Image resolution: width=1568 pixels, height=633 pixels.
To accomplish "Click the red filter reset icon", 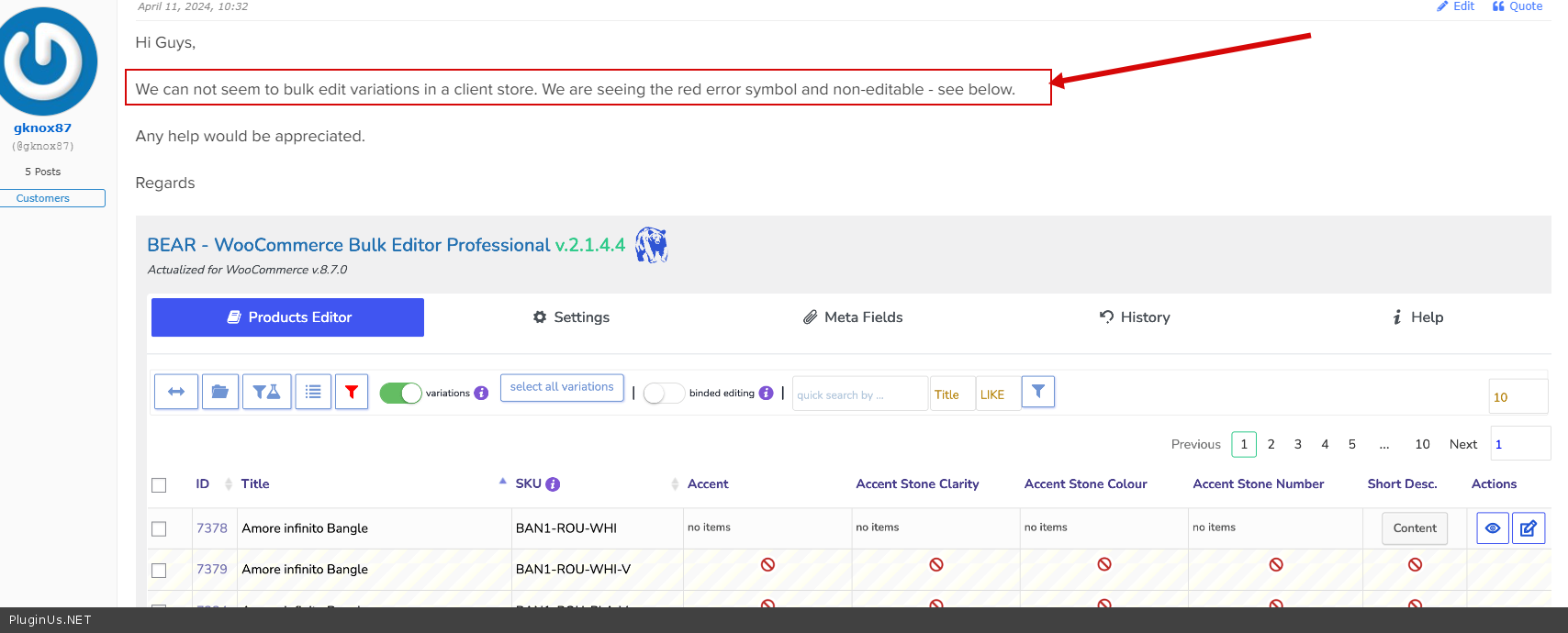I will (352, 392).
